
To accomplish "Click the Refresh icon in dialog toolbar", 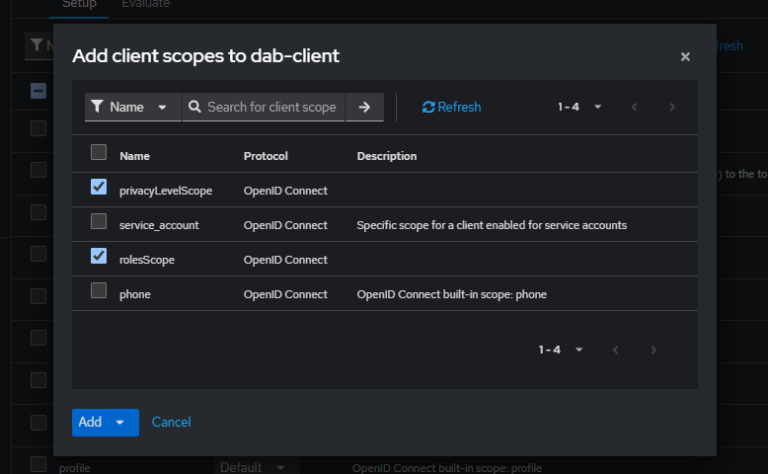I will [x=429, y=107].
